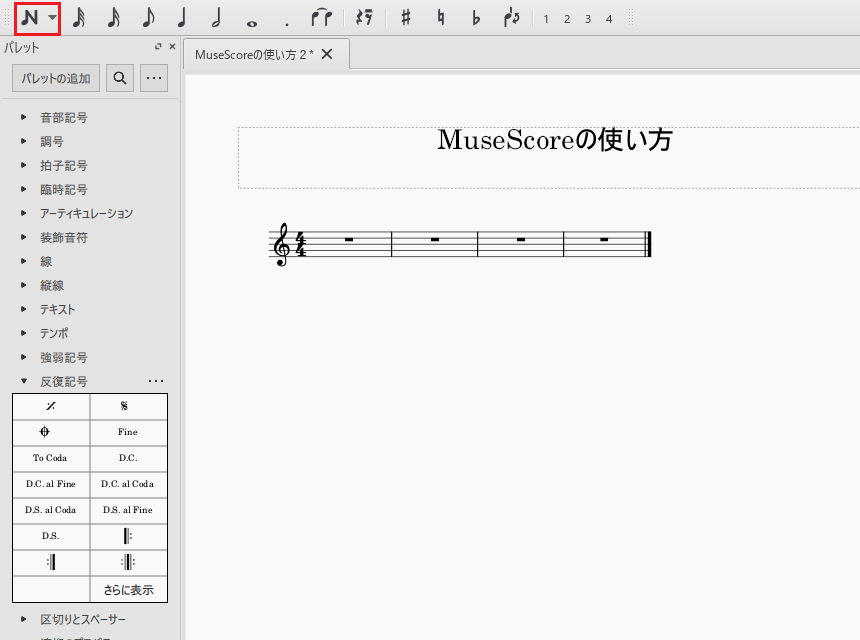This screenshot has width=860, height=640.
Task: Select the measure repeat symbol
Action: [51, 406]
